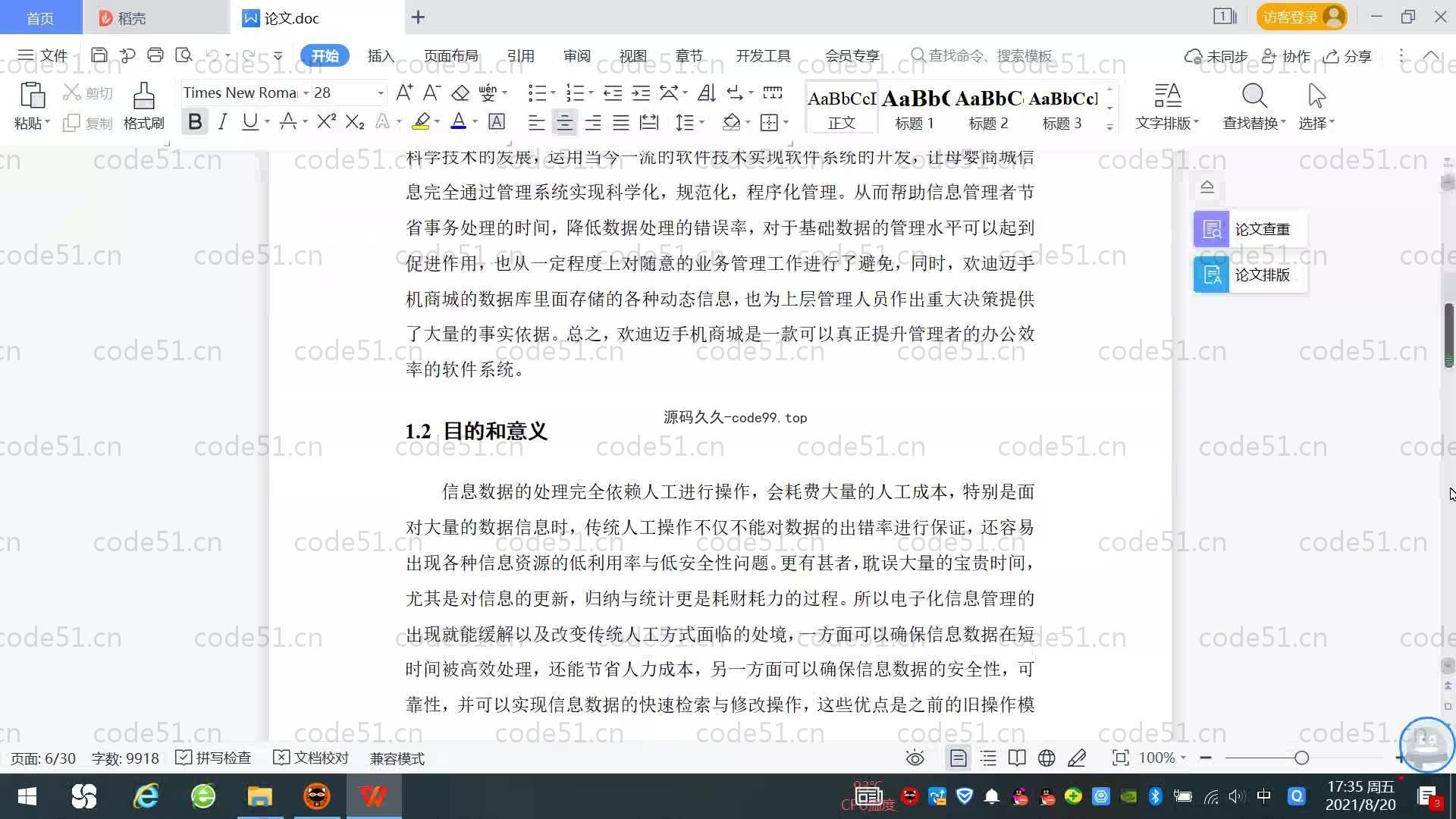Expand the line spacing dropdown
This screenshot has width=1456, height=819.
[702, 122]
